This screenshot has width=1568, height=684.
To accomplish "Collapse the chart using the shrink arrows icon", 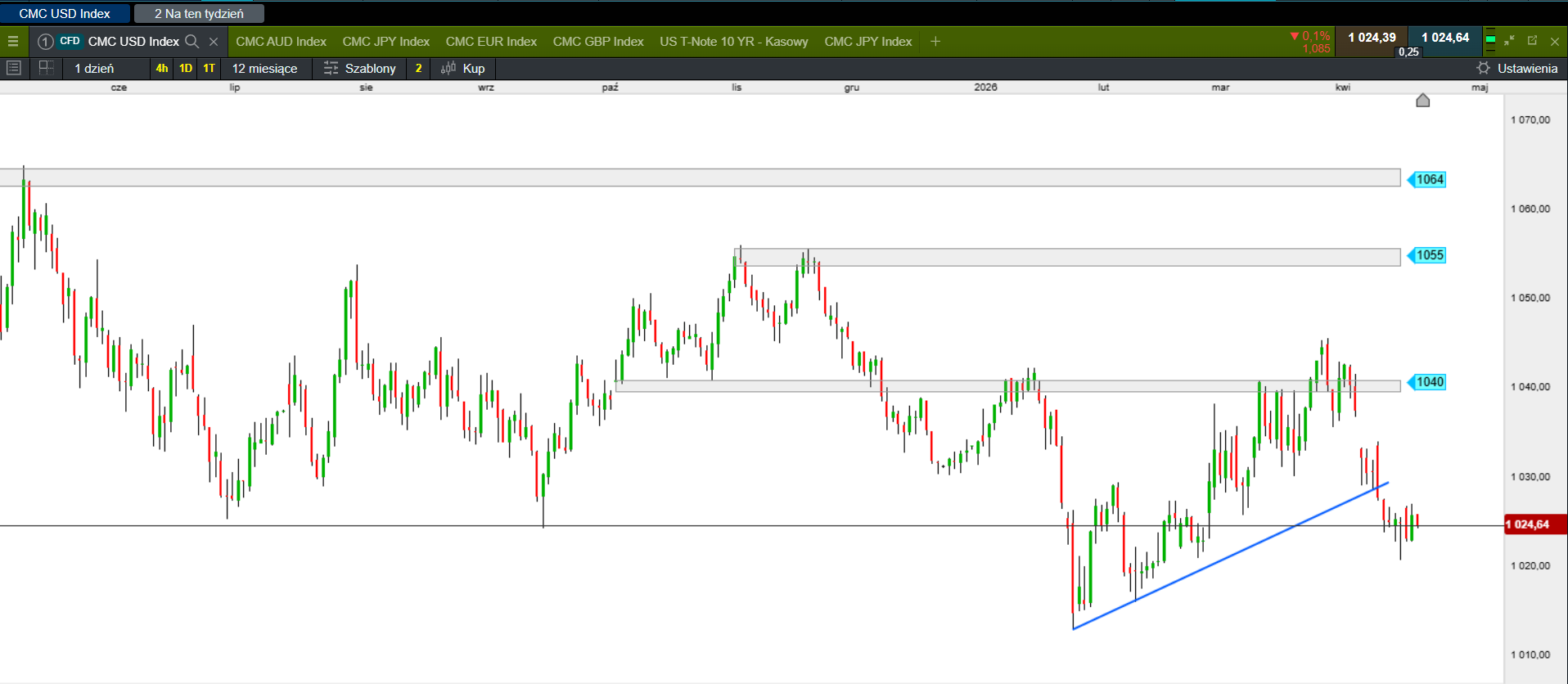I will pyautogui.click(x=1510, y=40).
